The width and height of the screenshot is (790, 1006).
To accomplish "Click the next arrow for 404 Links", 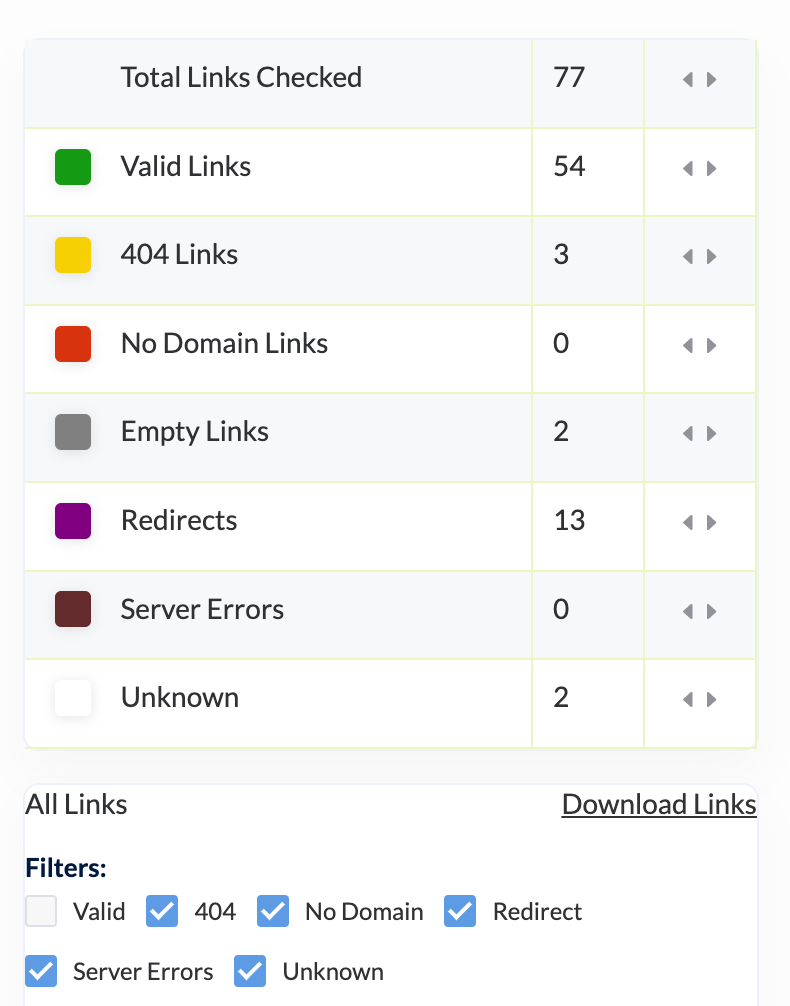I will 712,257.
